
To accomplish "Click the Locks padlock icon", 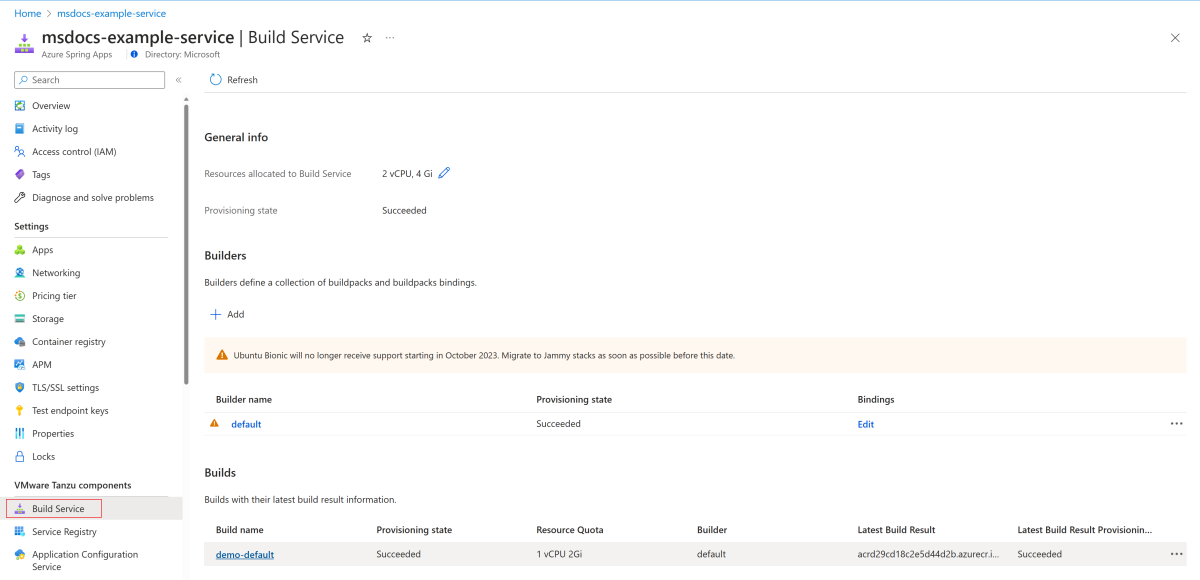I will [x=20, y=457].
